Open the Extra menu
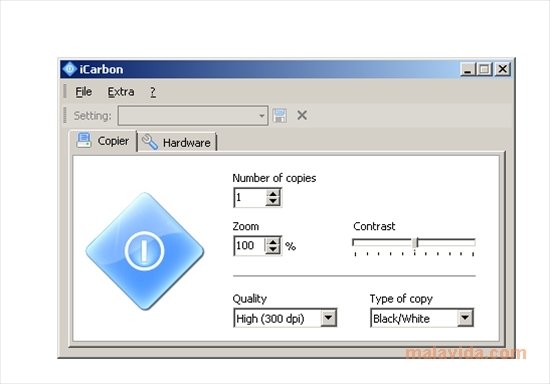 (x=121, y=92)
